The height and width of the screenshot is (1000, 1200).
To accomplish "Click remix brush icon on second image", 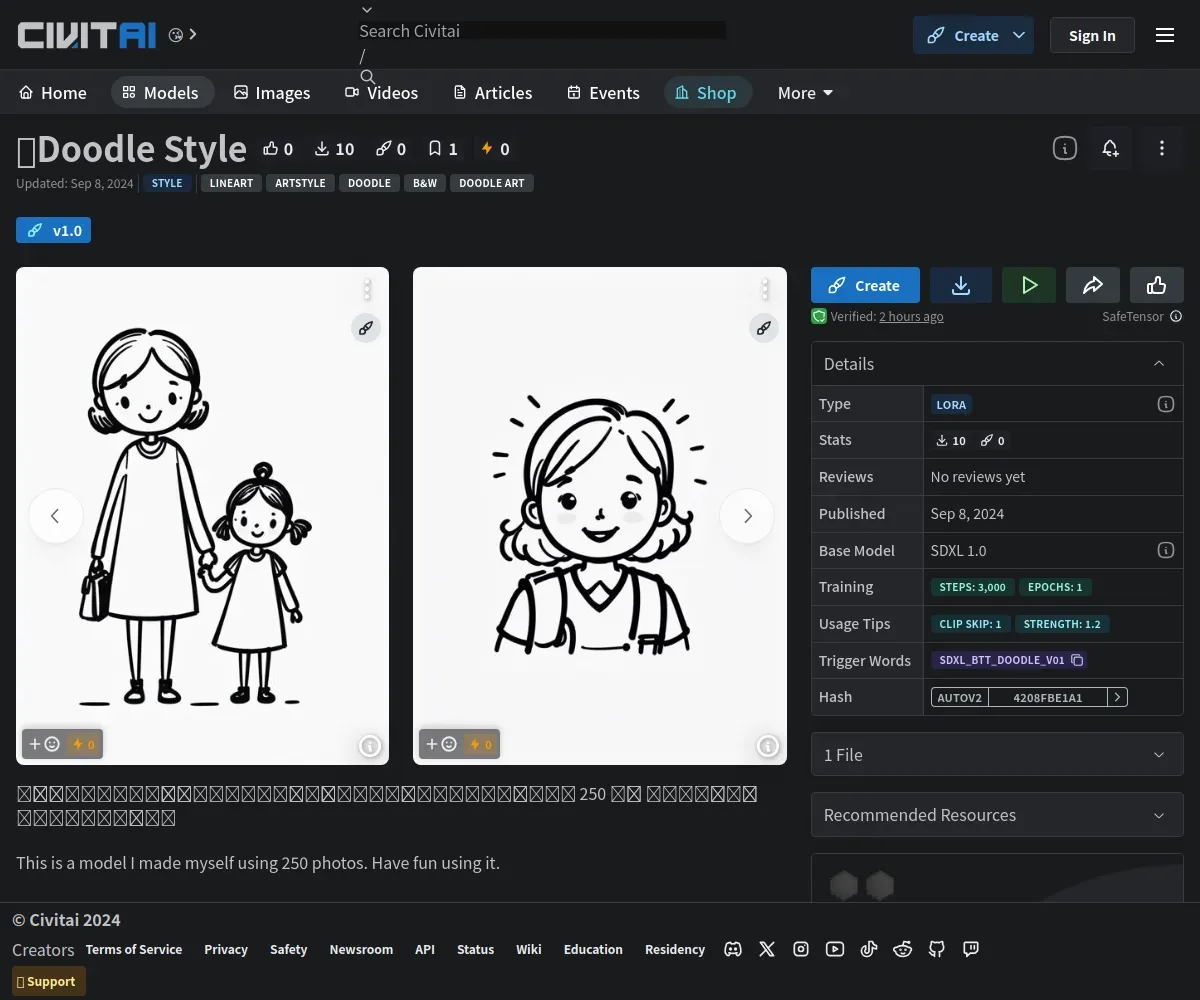I will tap(764, 328).
